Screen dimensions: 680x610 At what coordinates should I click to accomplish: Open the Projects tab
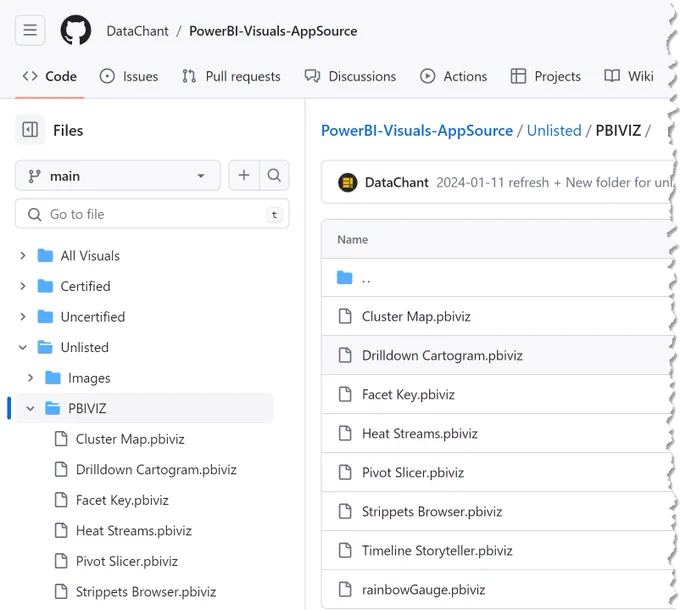pos(545,76)
